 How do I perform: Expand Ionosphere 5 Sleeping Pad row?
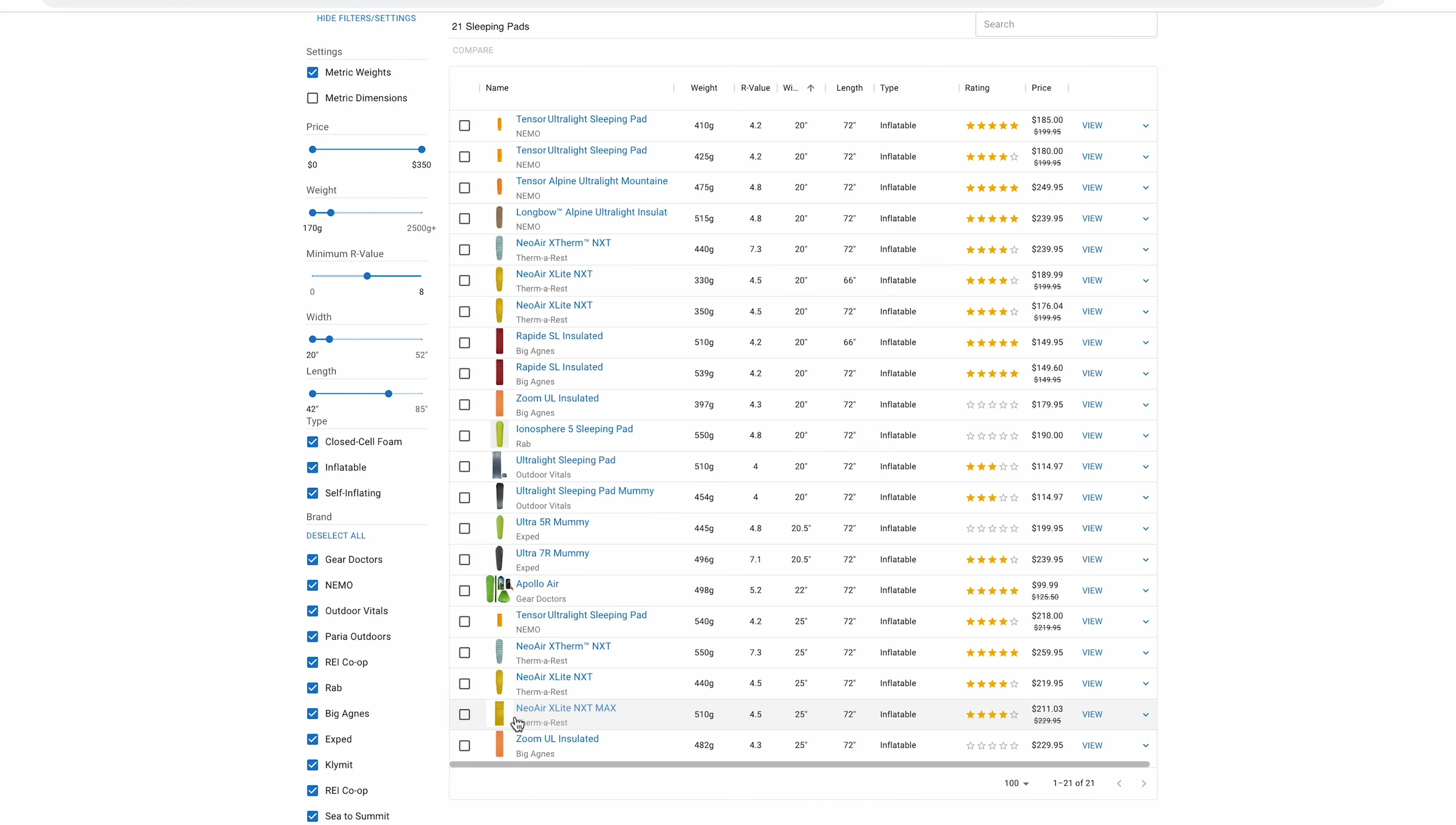point(1146,436)
